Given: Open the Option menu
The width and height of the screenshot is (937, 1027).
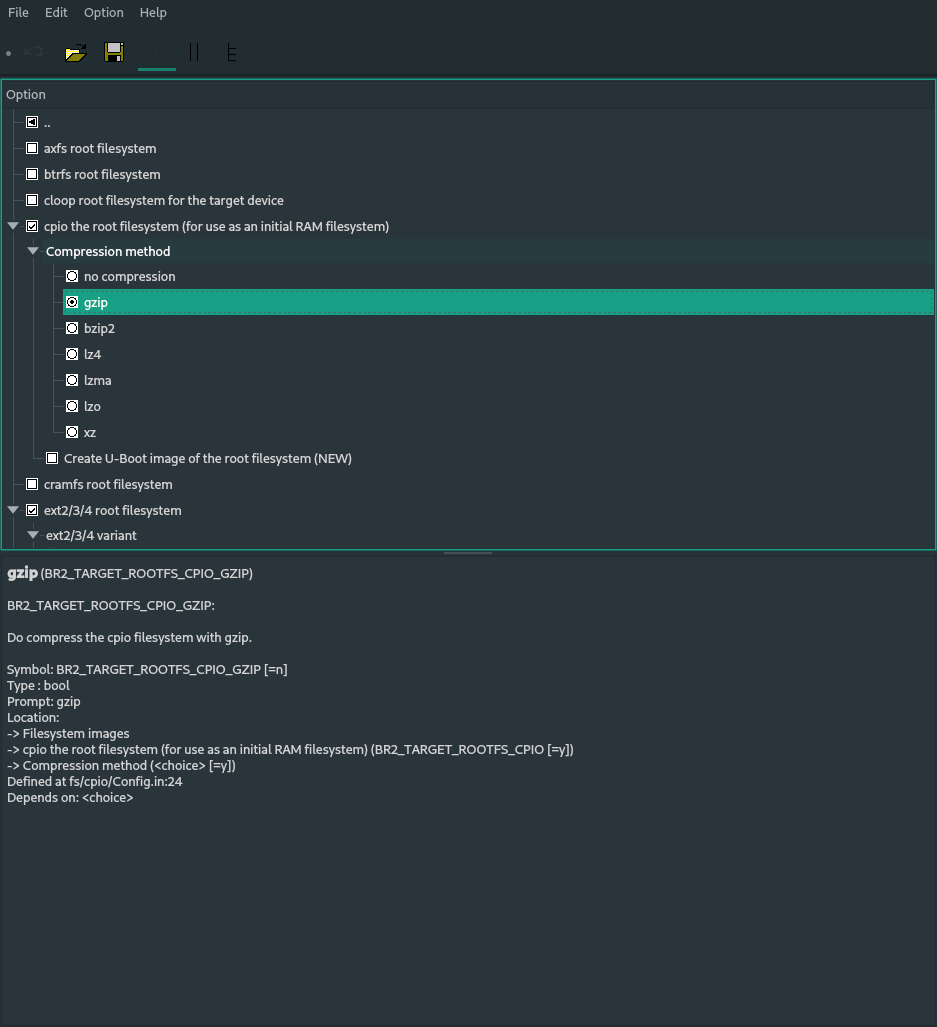Looking at the screenshot, I should click(103, 12).
